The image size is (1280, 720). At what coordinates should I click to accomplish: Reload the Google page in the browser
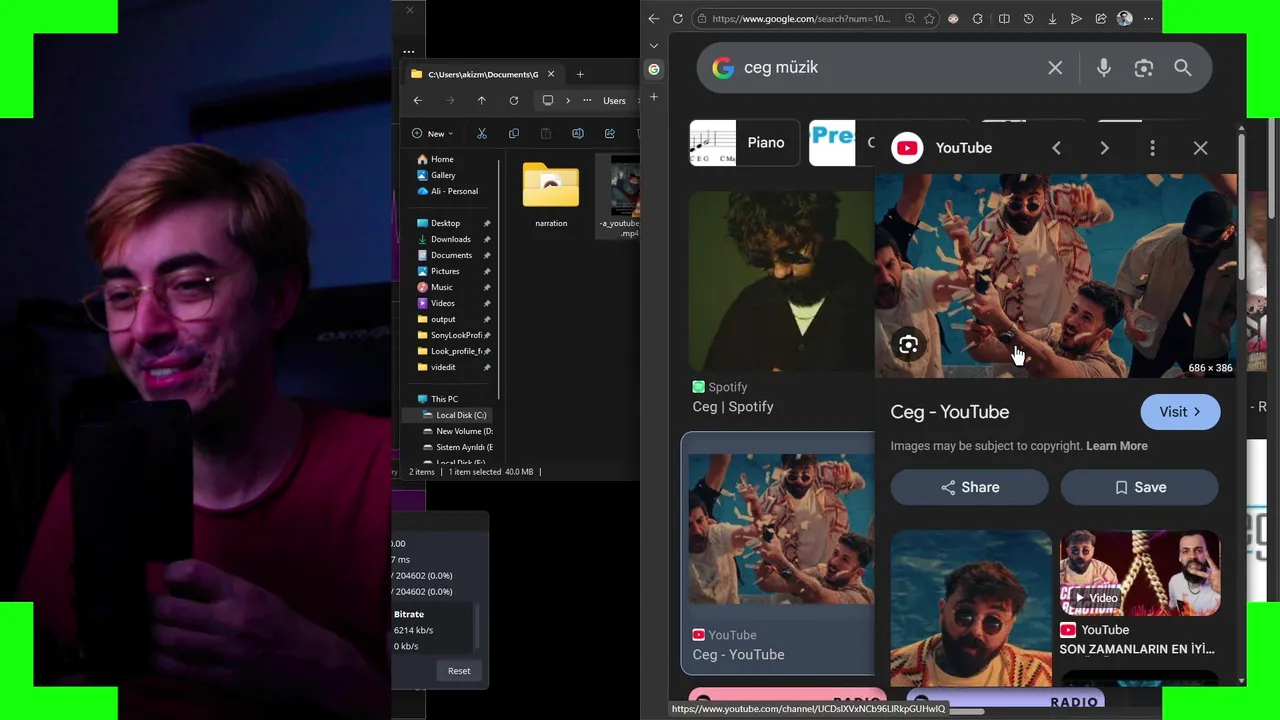[677, 18]
